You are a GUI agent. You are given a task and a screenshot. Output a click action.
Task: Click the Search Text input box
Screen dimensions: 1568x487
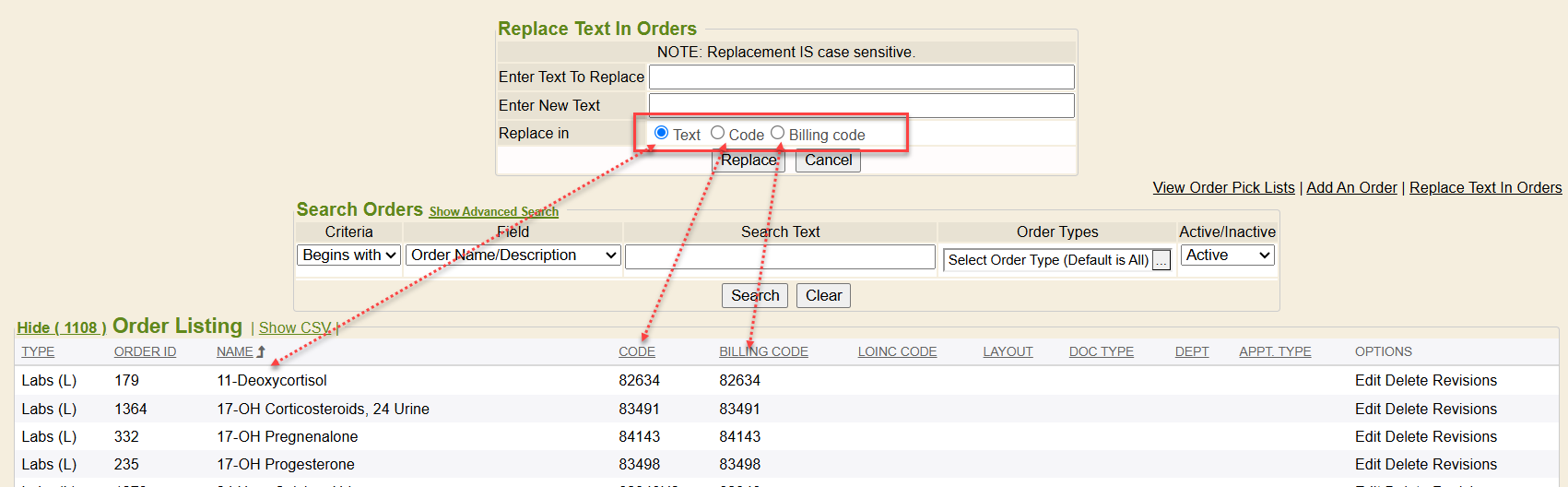point(780,256)
